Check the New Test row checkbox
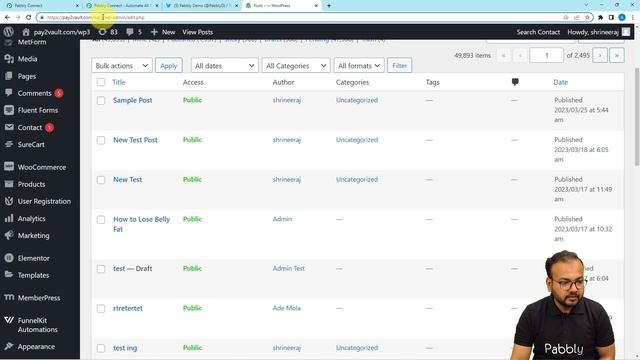Screen dimensions: 640x360 coord(101,180)
